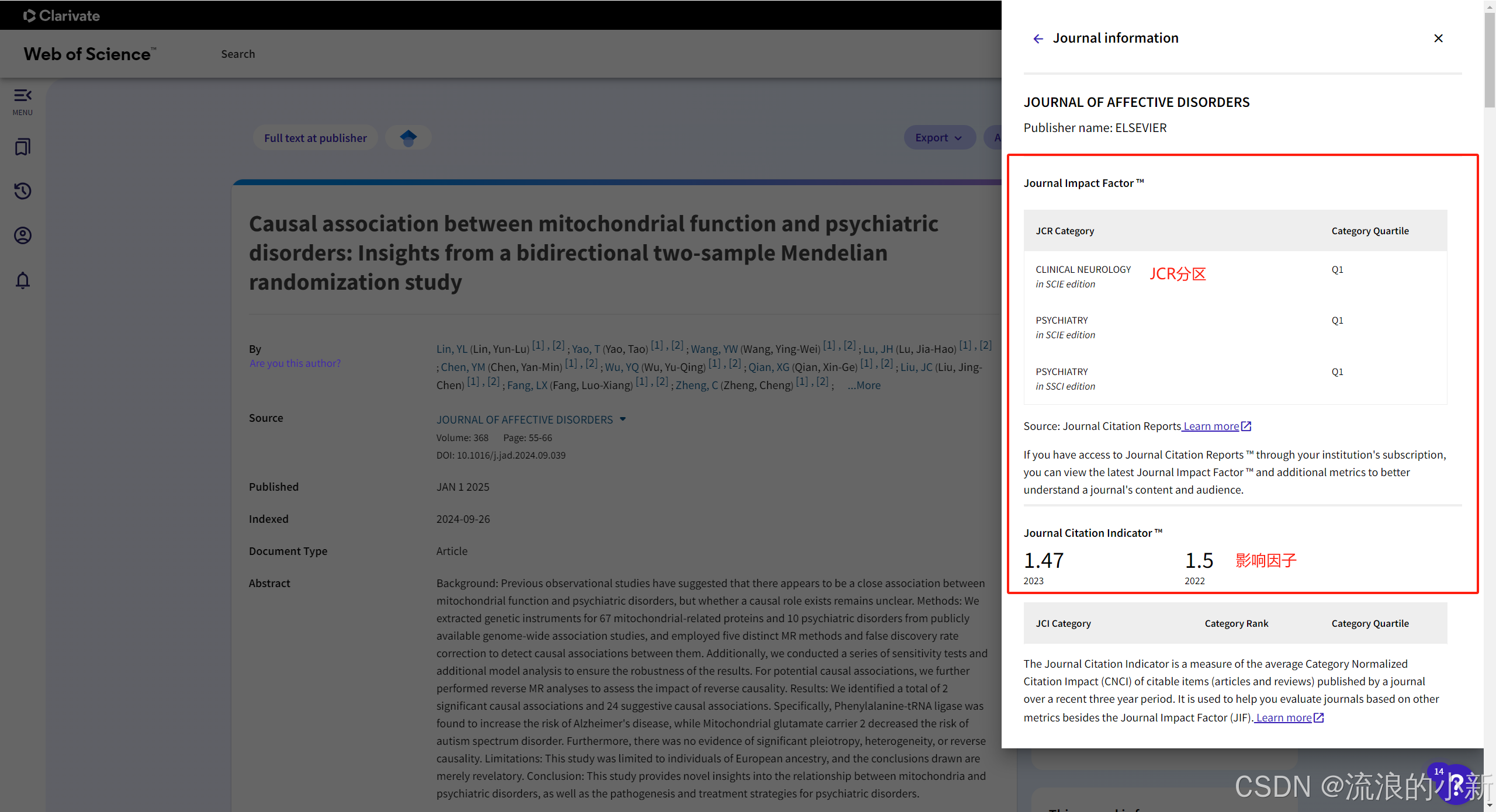Open the user profile icon in sidebar
Screen dimensions: 1496x812
tap(23, 235)
